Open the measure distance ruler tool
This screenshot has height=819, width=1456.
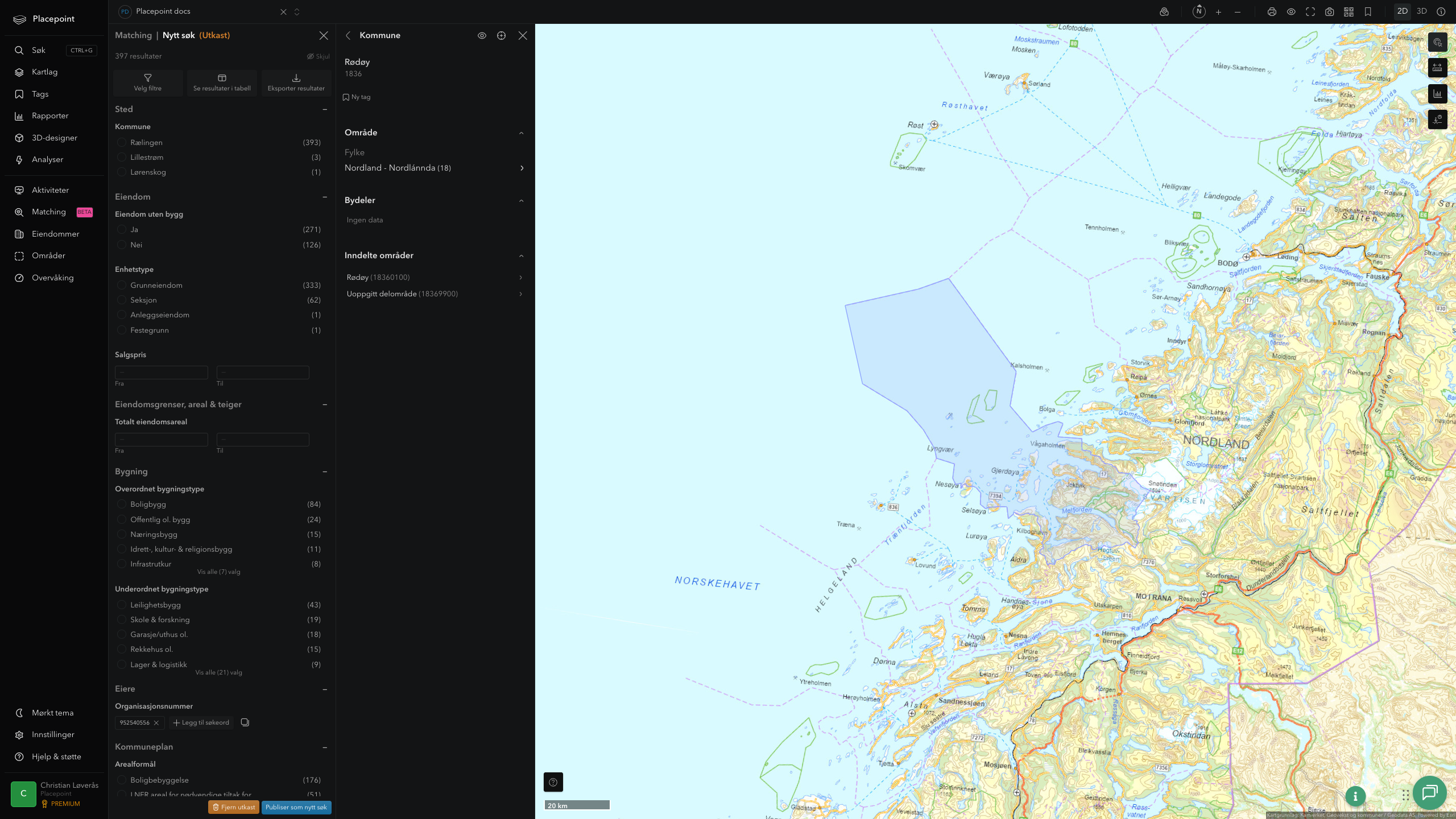click(1438, 68)
